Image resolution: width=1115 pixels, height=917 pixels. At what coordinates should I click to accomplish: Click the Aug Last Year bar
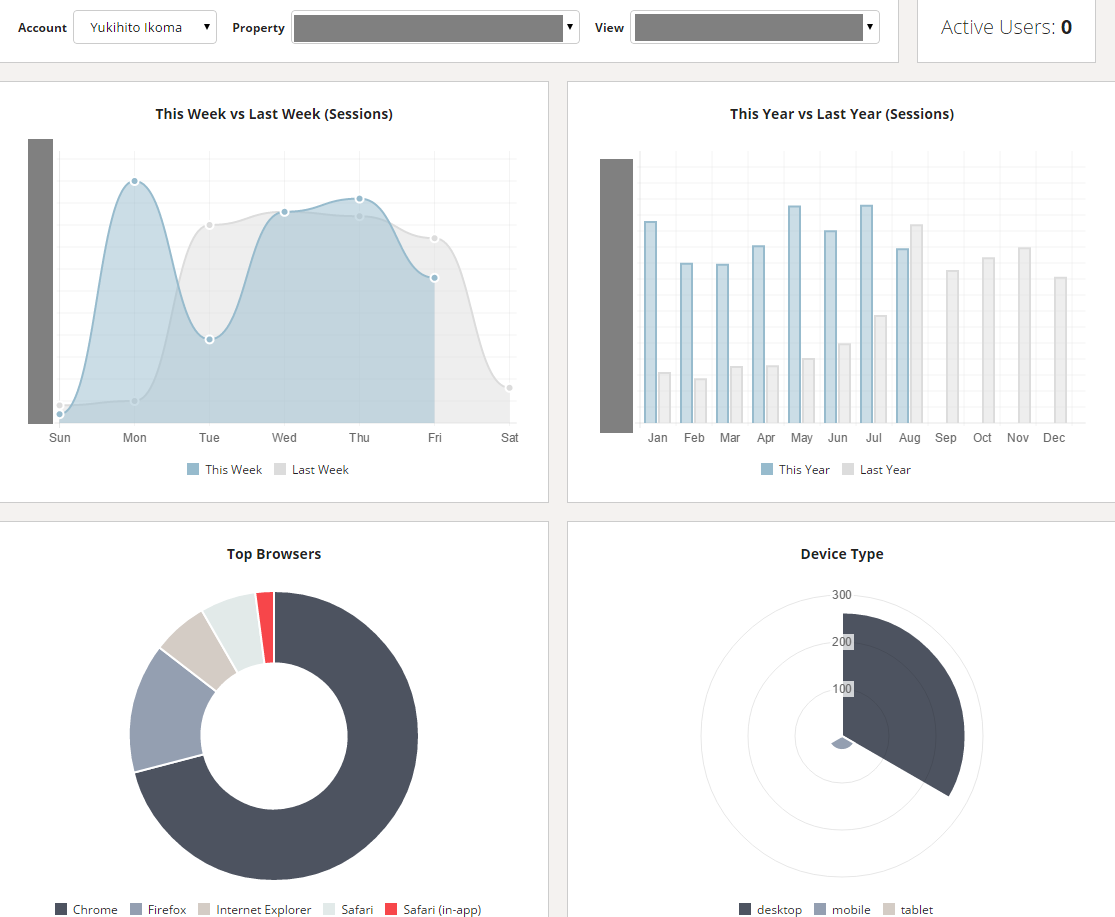tap(917, 324)
